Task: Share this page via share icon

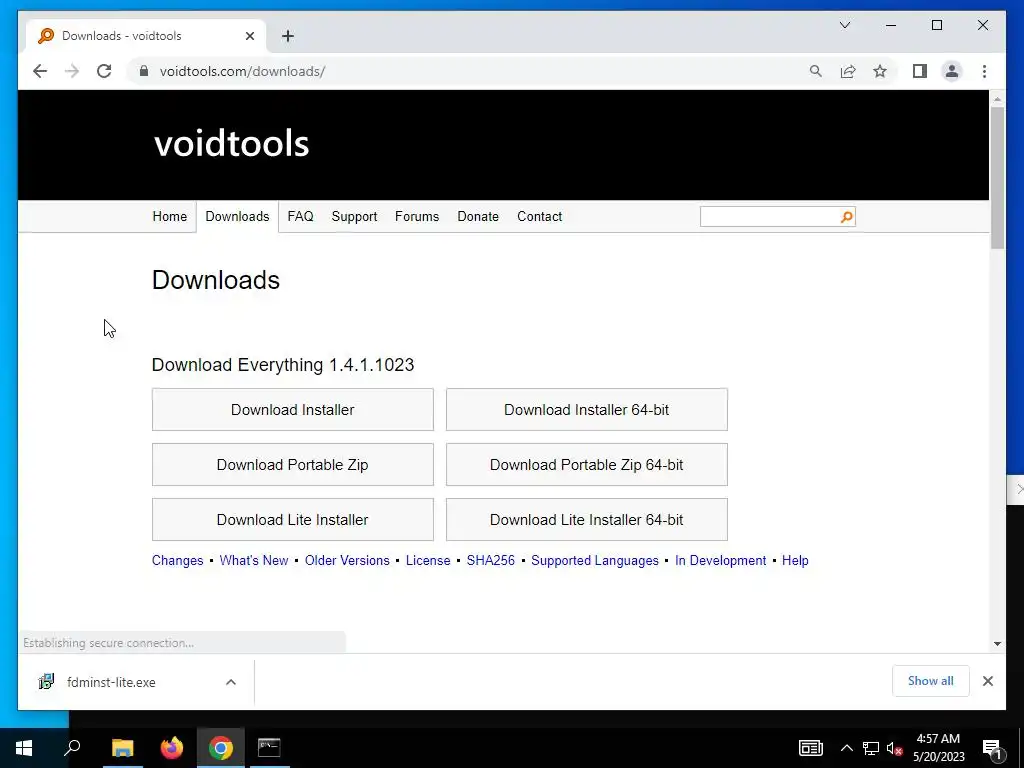Action: tap(848, 71)
